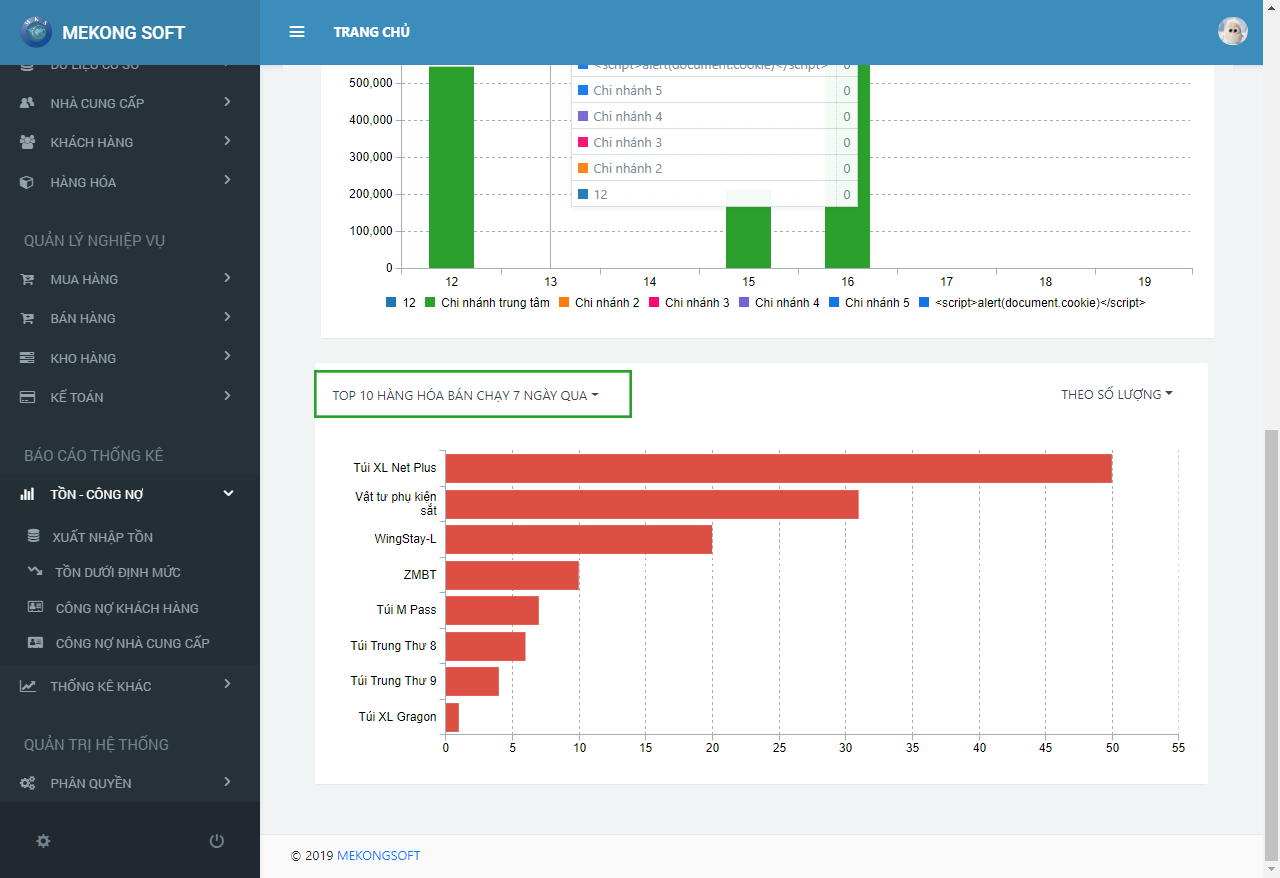The height and width of the screenshot is (878, 1280).
Task: Click the Công nợ khách hàng card icon
Action: tap(35, 607)
